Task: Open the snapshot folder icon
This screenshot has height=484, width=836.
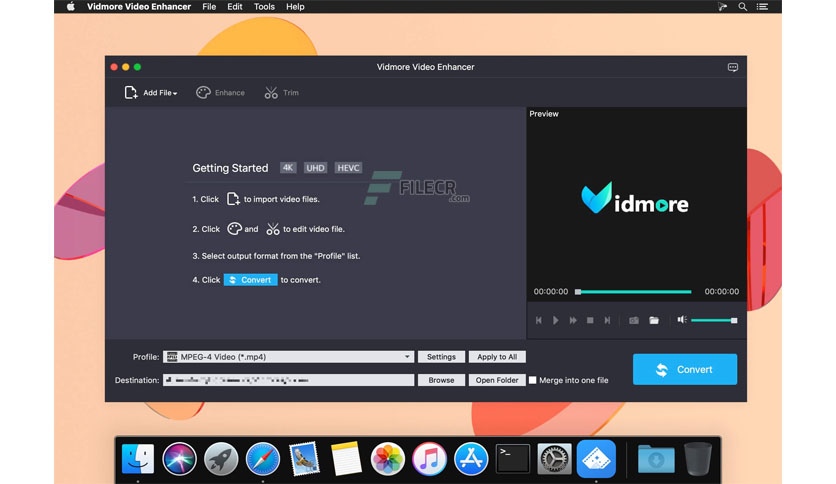Action: (x=654, y=320)
